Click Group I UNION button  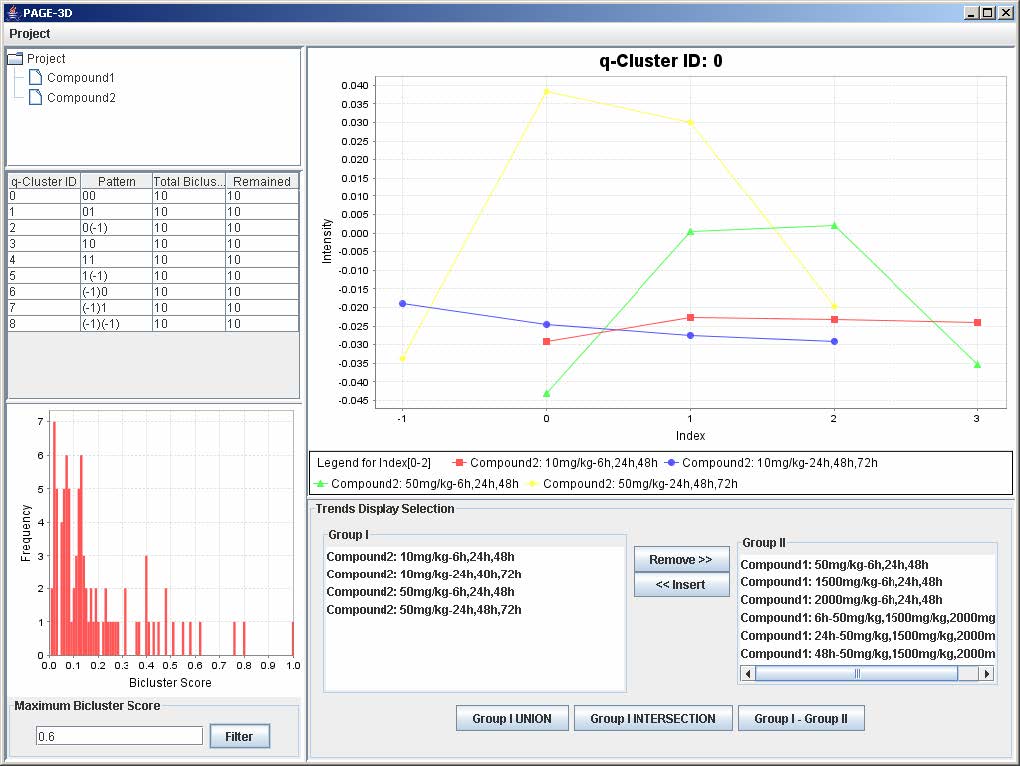point(512,719)
